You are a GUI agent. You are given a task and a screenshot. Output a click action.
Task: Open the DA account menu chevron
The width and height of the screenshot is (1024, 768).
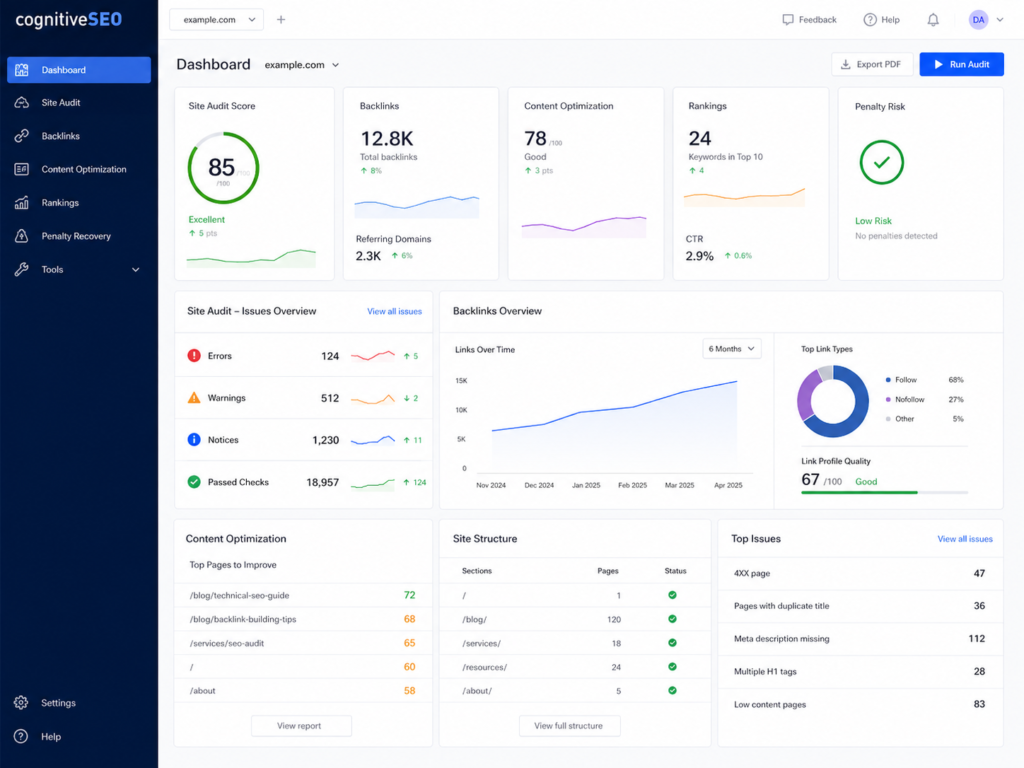point(1000,20)
